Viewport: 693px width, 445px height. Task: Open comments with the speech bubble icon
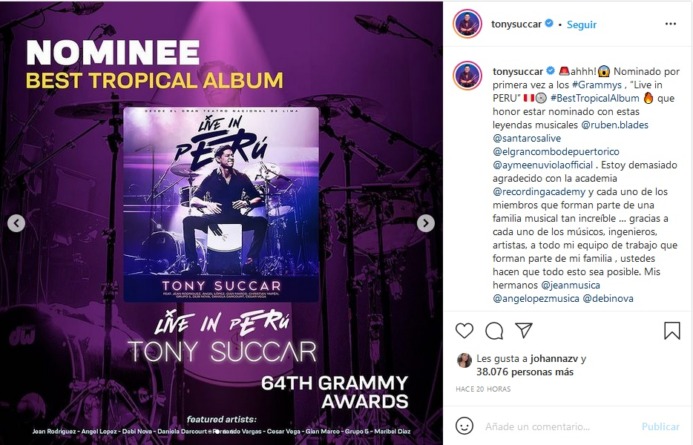[x=494, y=330]
